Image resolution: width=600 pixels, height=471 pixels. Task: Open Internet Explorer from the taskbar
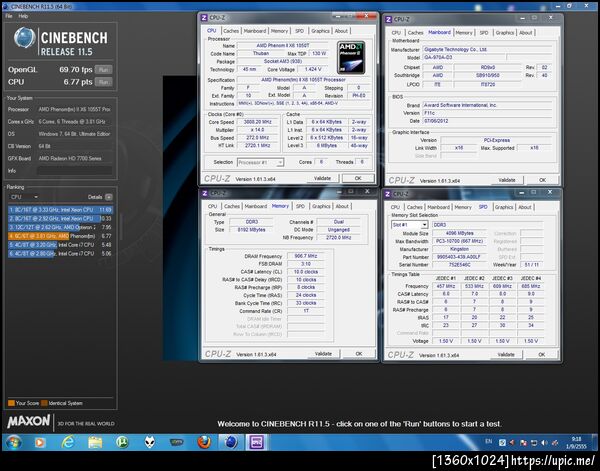(68, 442)
